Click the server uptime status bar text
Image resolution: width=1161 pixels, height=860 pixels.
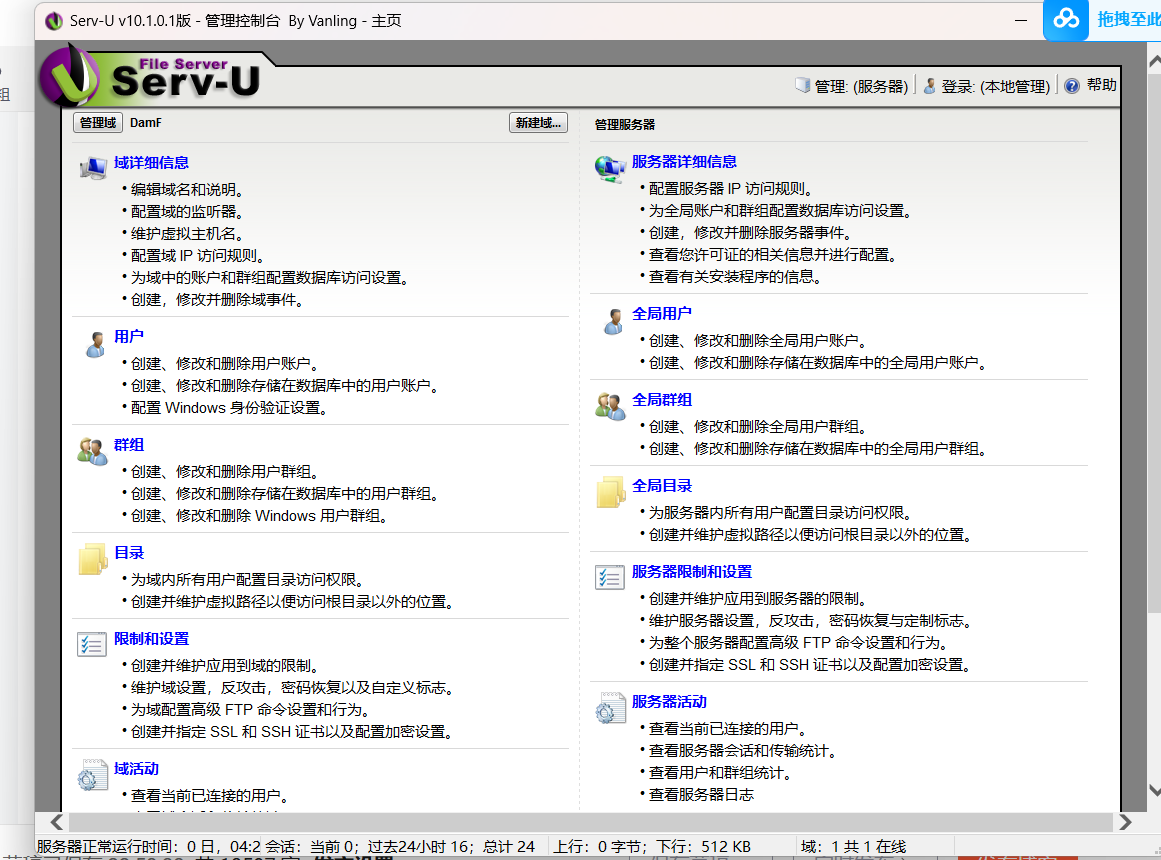tap(149, 847)
